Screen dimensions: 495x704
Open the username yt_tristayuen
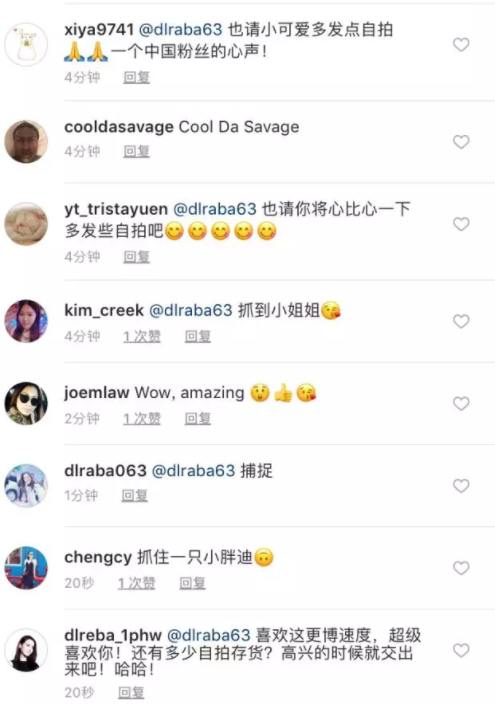click(x=116, y=209)
